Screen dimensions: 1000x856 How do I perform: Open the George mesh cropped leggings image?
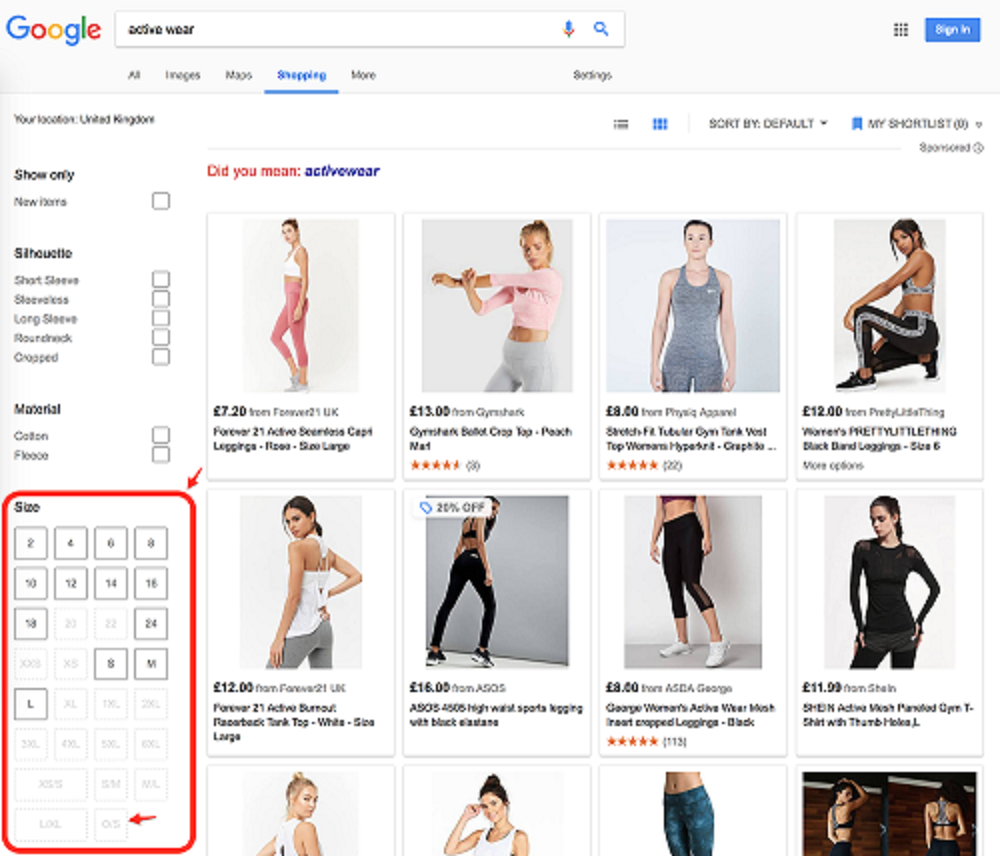693,582
